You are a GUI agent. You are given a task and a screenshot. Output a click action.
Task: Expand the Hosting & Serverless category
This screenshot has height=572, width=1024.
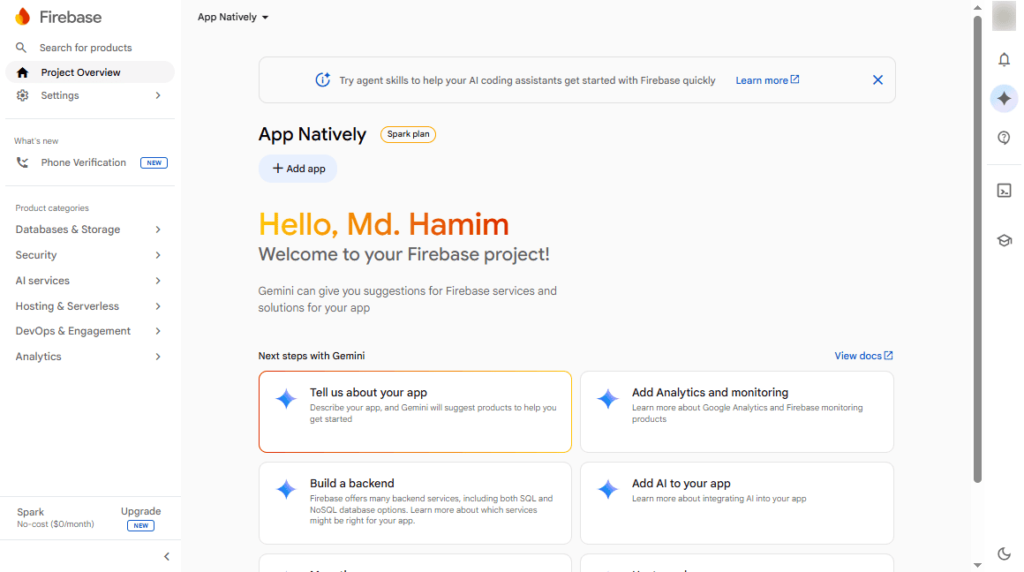(89, 306)
